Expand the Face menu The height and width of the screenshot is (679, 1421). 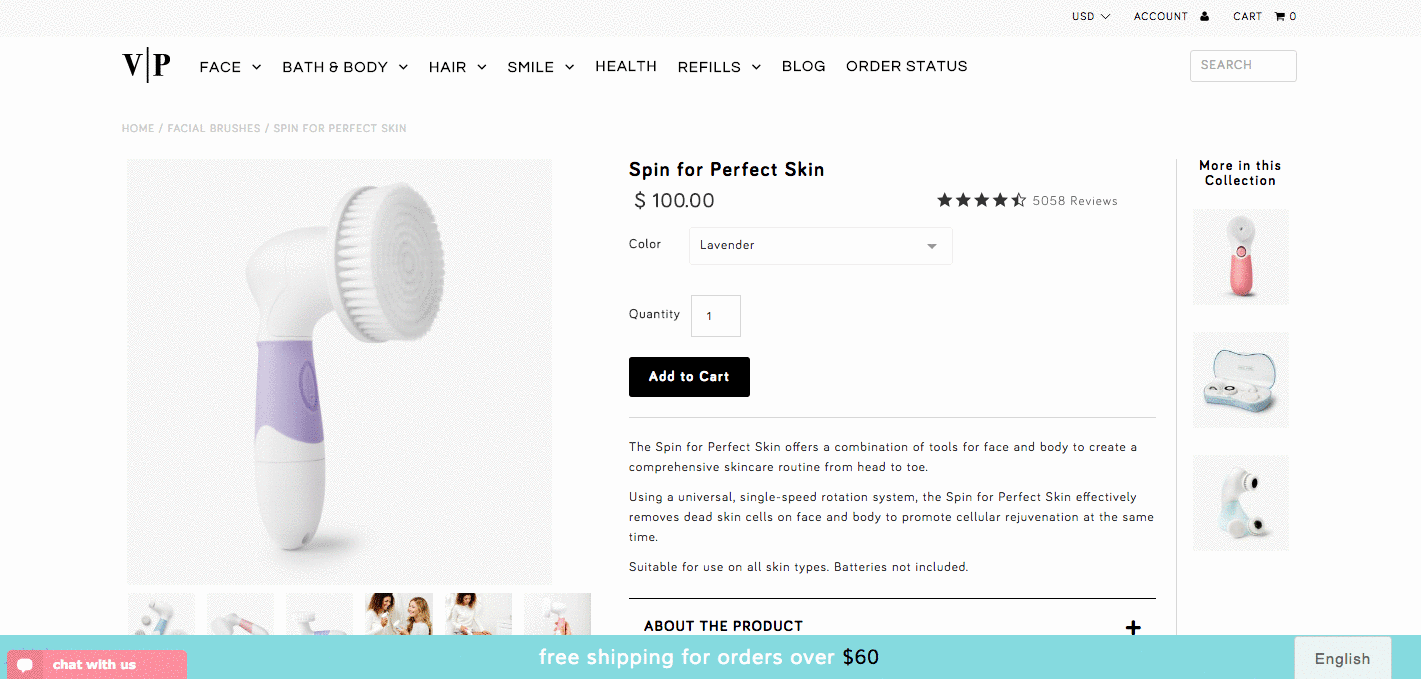point(230,67)
